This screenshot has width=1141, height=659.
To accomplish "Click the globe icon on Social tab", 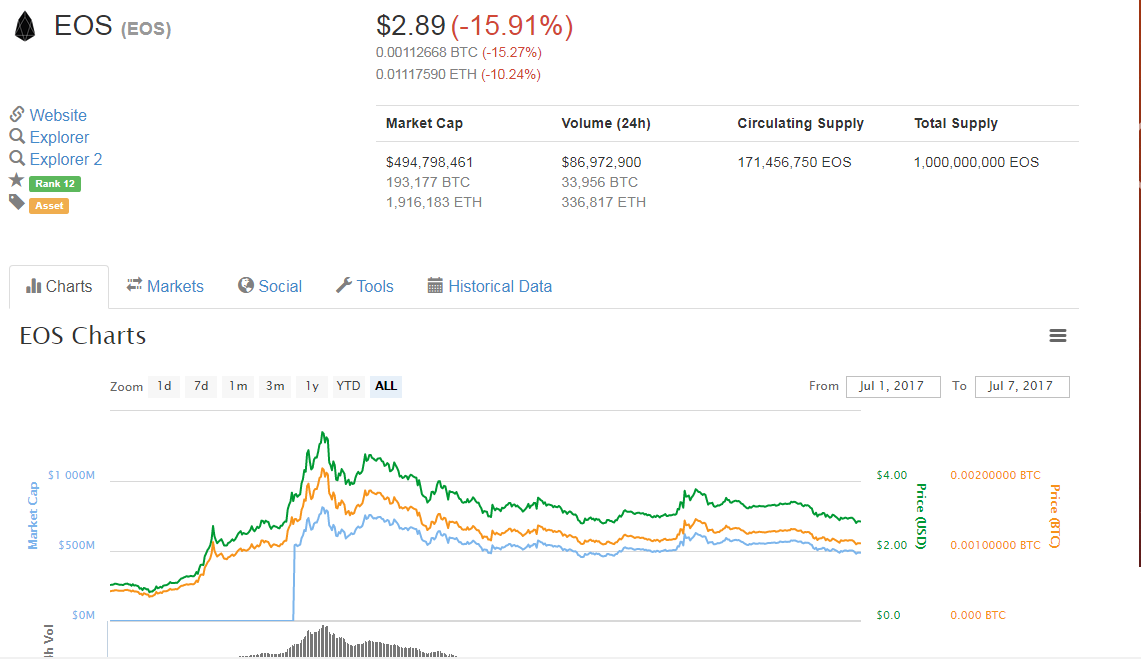I will click(x=246, y=285).
